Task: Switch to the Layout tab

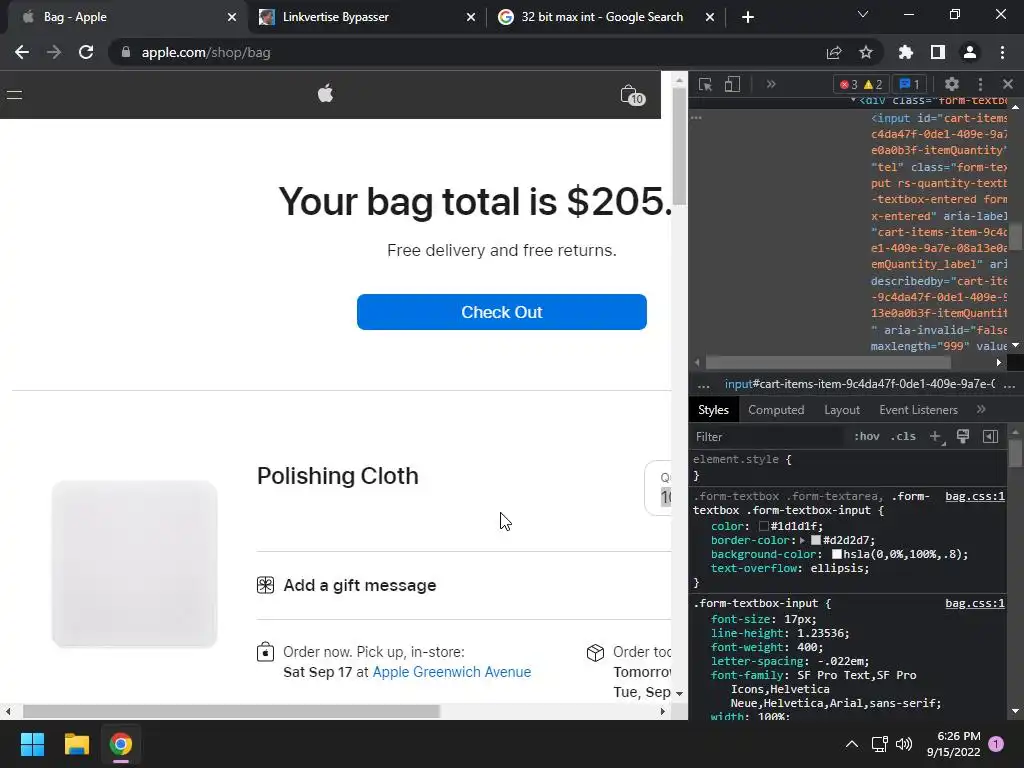Action: point(842,410)
